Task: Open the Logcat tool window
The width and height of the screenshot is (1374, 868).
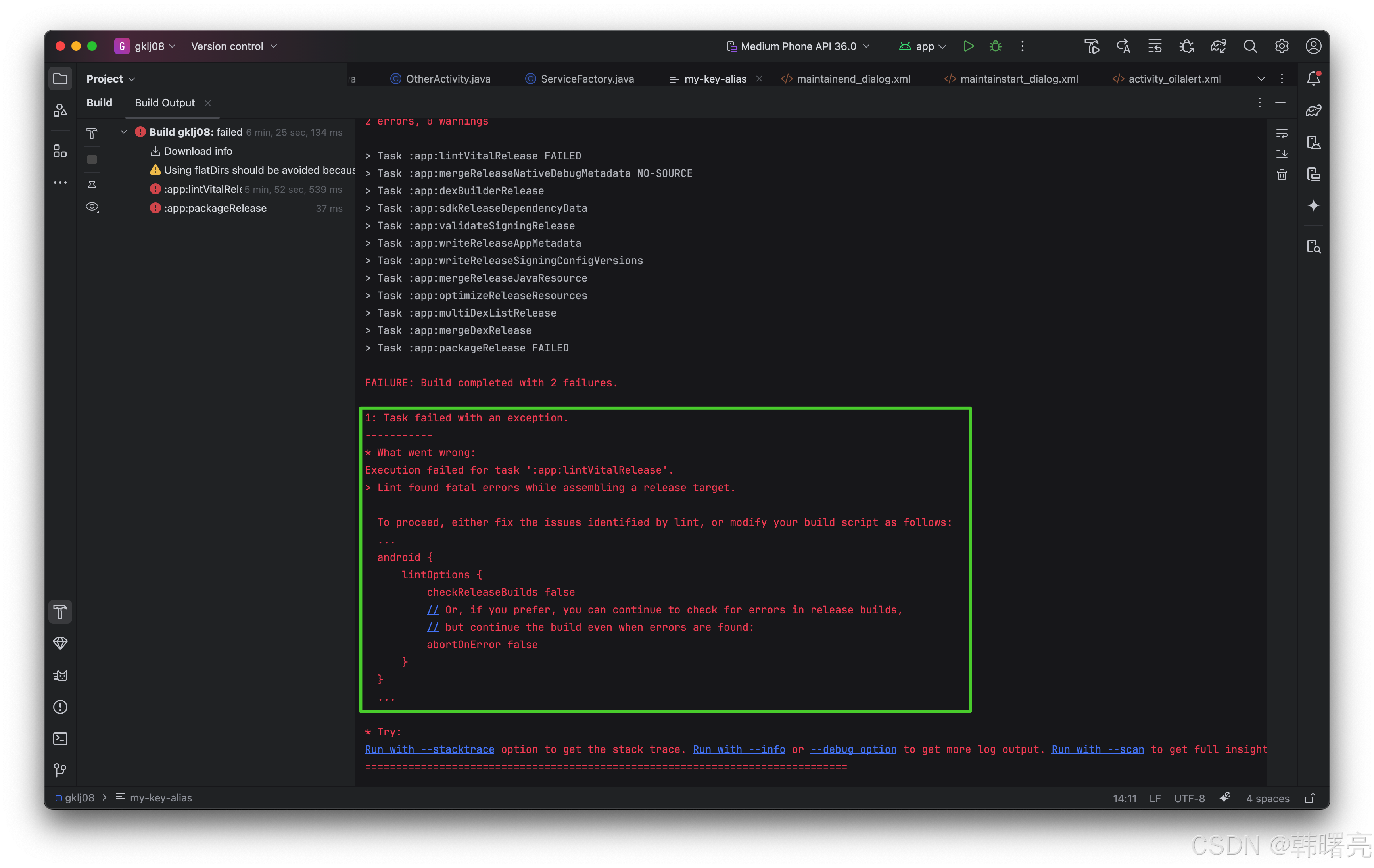Action: [60, 676]
